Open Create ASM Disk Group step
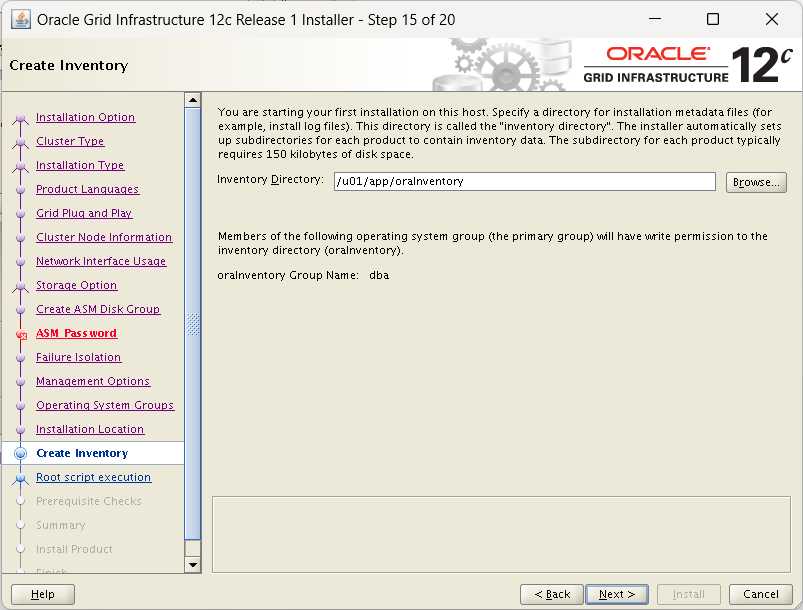The width and height of the screenshot is (803, 610). [x=98, y=309]
